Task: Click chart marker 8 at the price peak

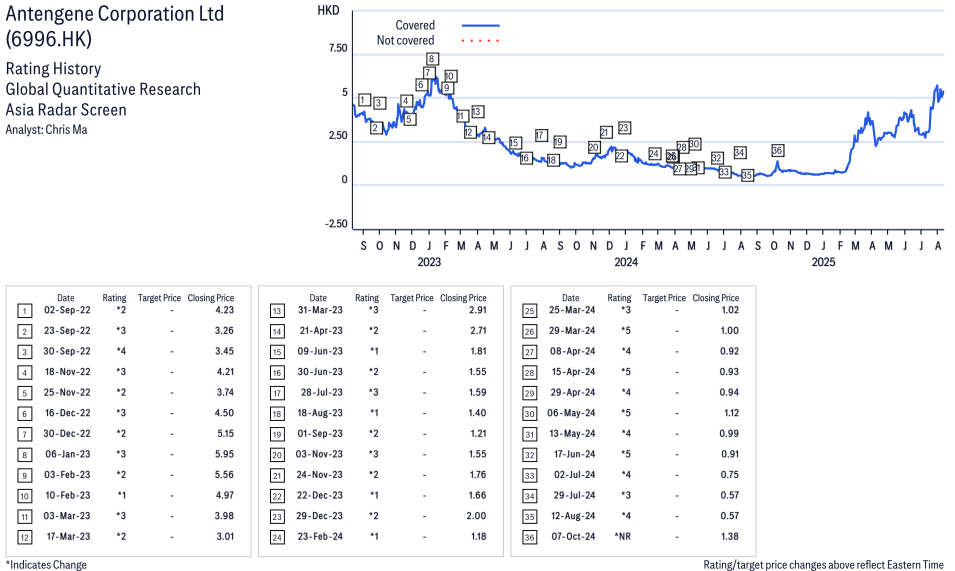Action: click(x=432, y=59)
